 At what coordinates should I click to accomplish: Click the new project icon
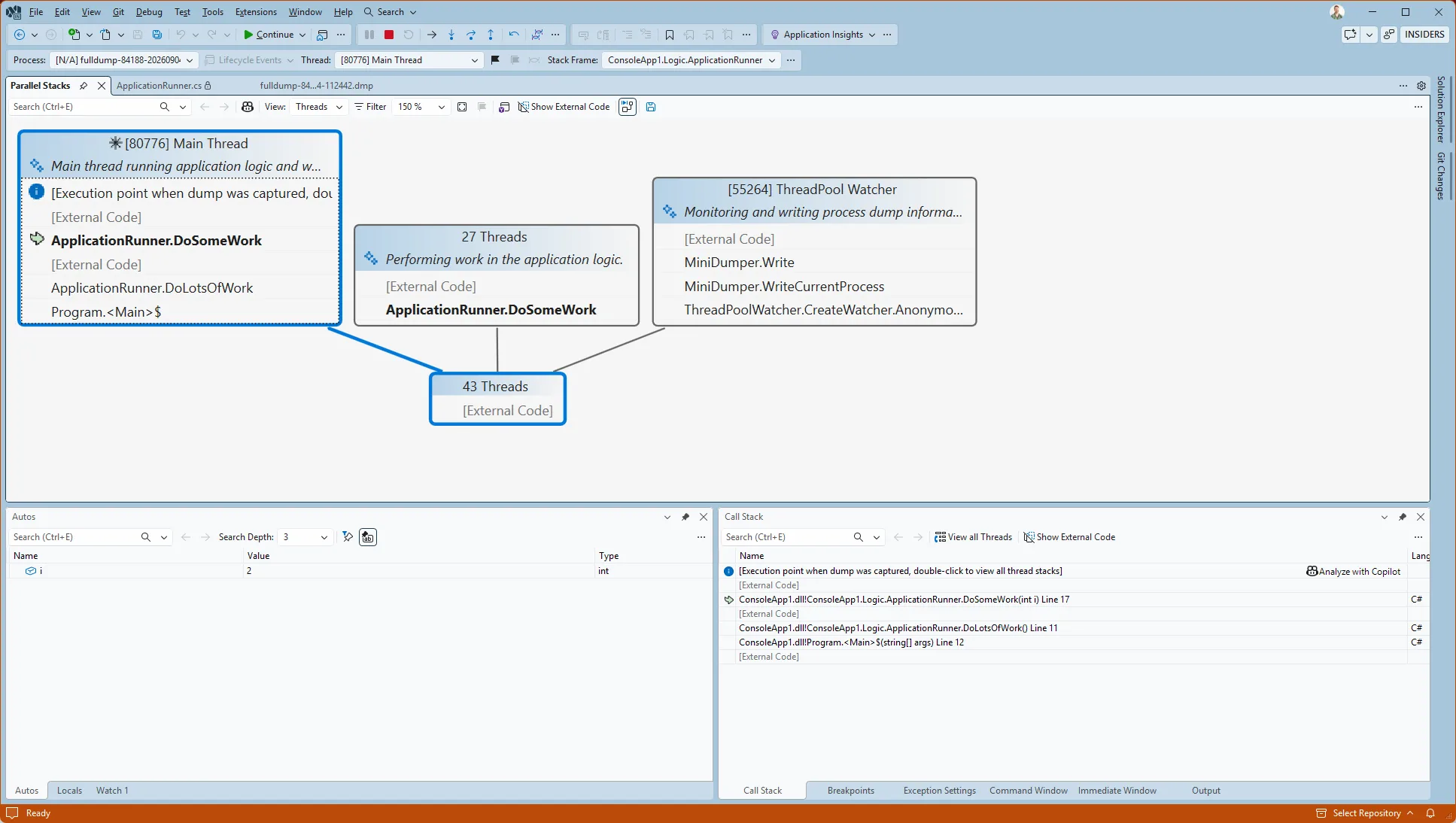74,35
